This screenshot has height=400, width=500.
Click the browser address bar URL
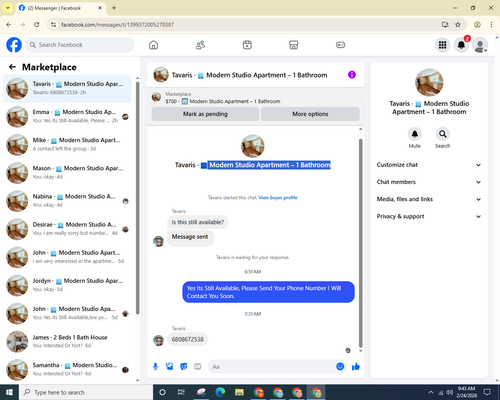118,25
